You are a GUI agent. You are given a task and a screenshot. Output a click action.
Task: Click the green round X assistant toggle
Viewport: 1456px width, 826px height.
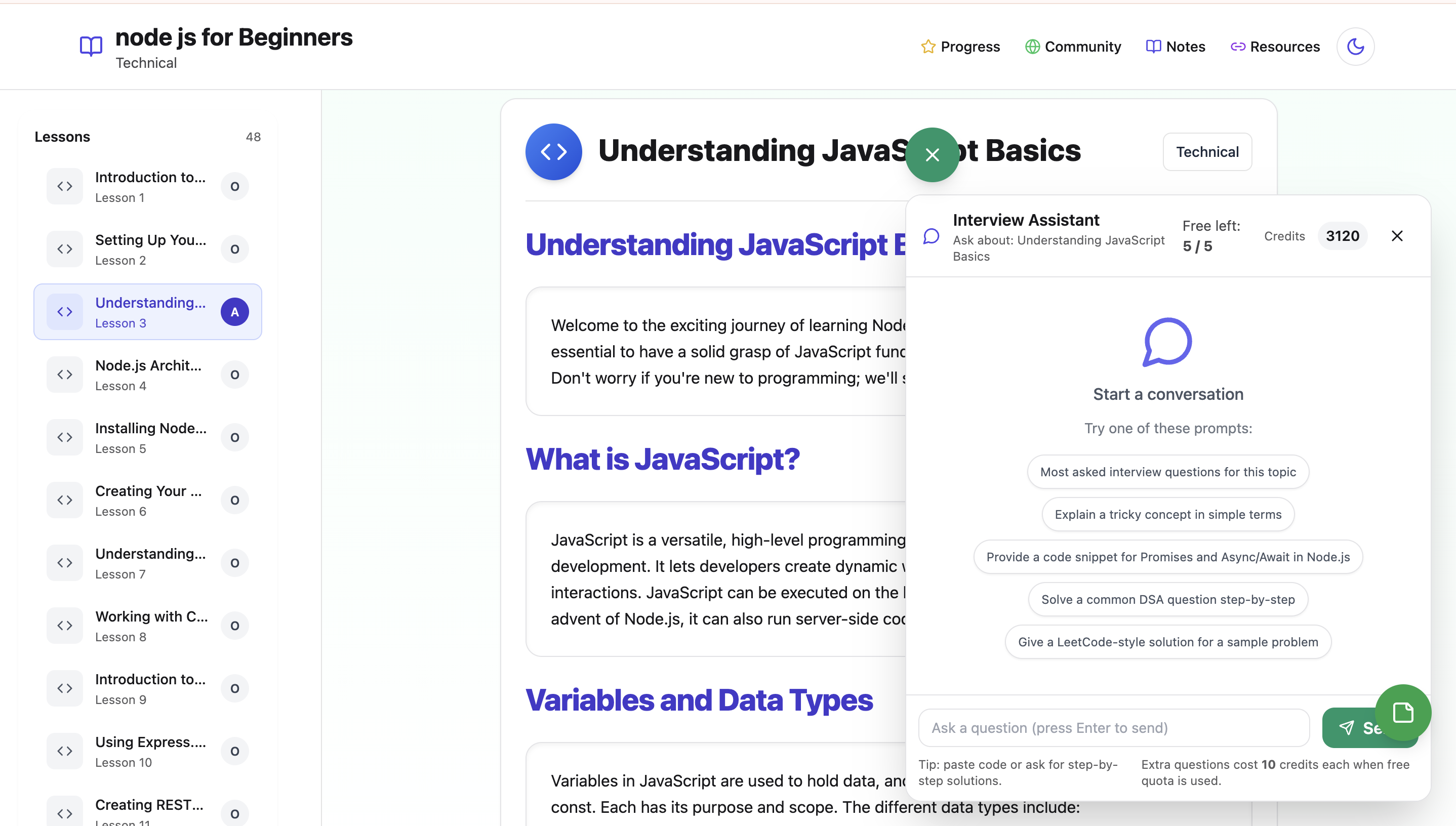[932, 155]
